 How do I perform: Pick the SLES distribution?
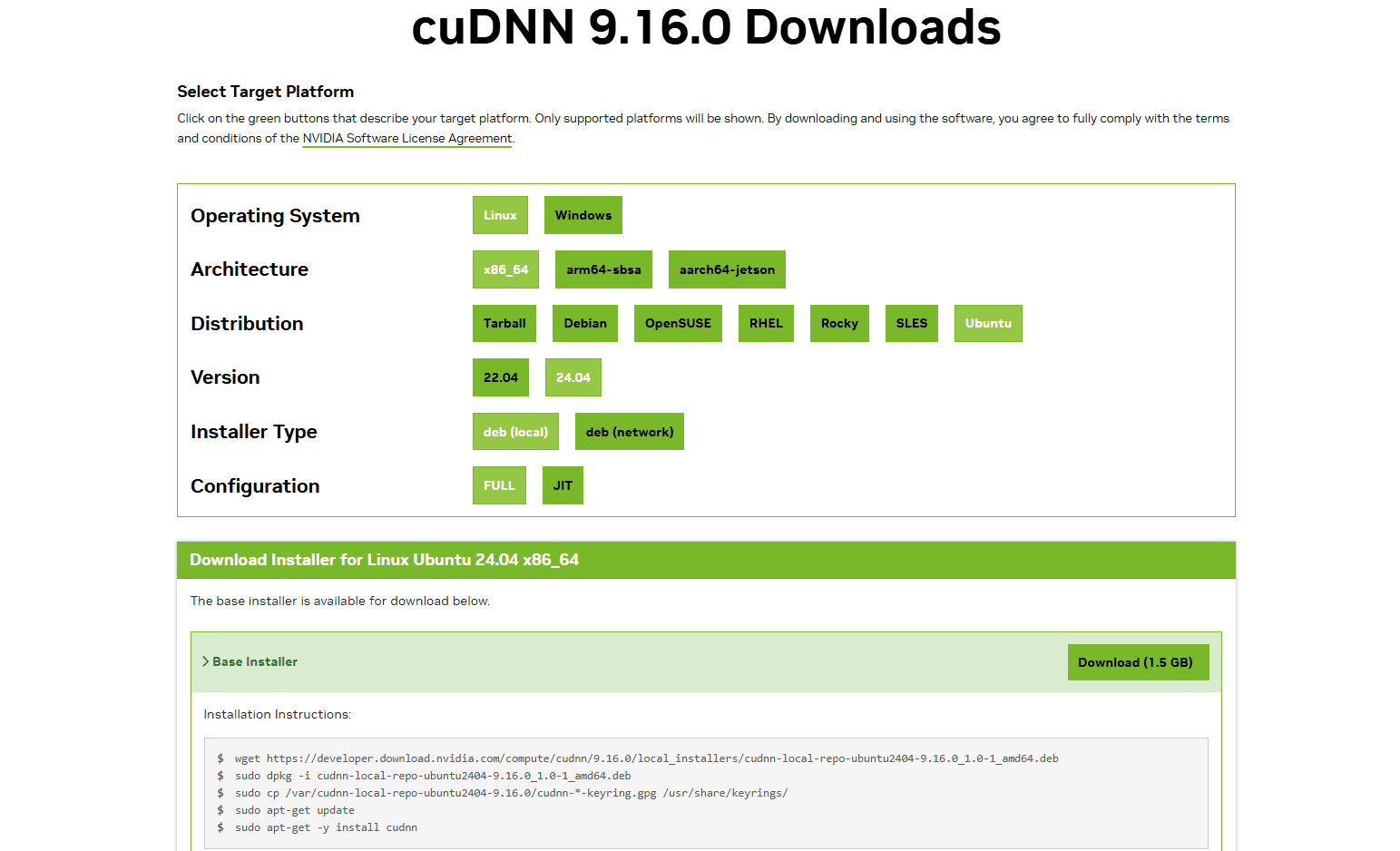(912, 323)
